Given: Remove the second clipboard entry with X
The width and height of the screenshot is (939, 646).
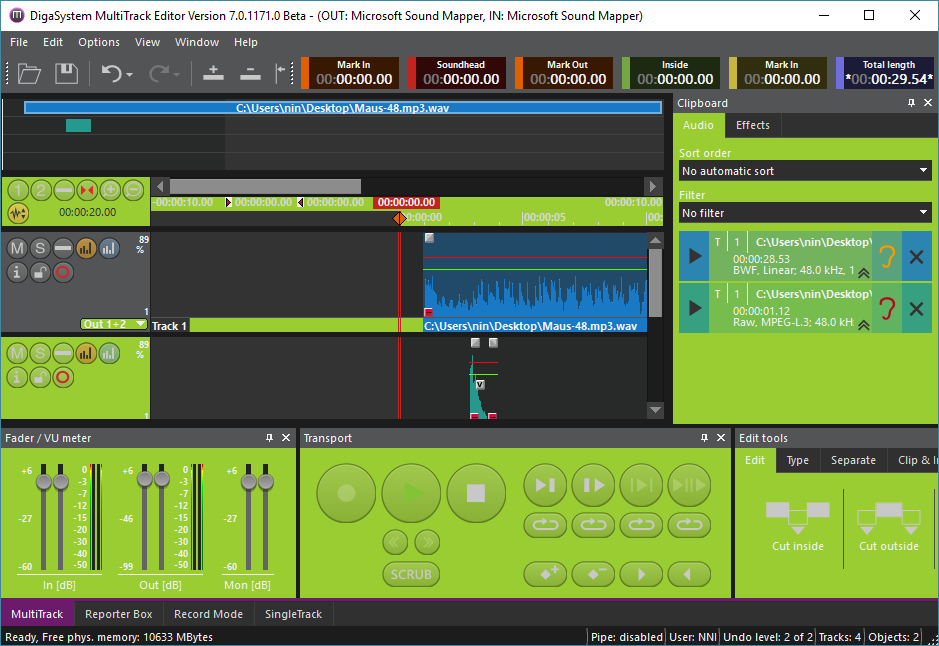Looking at the screenshot, I should click(x=916, y=308).
